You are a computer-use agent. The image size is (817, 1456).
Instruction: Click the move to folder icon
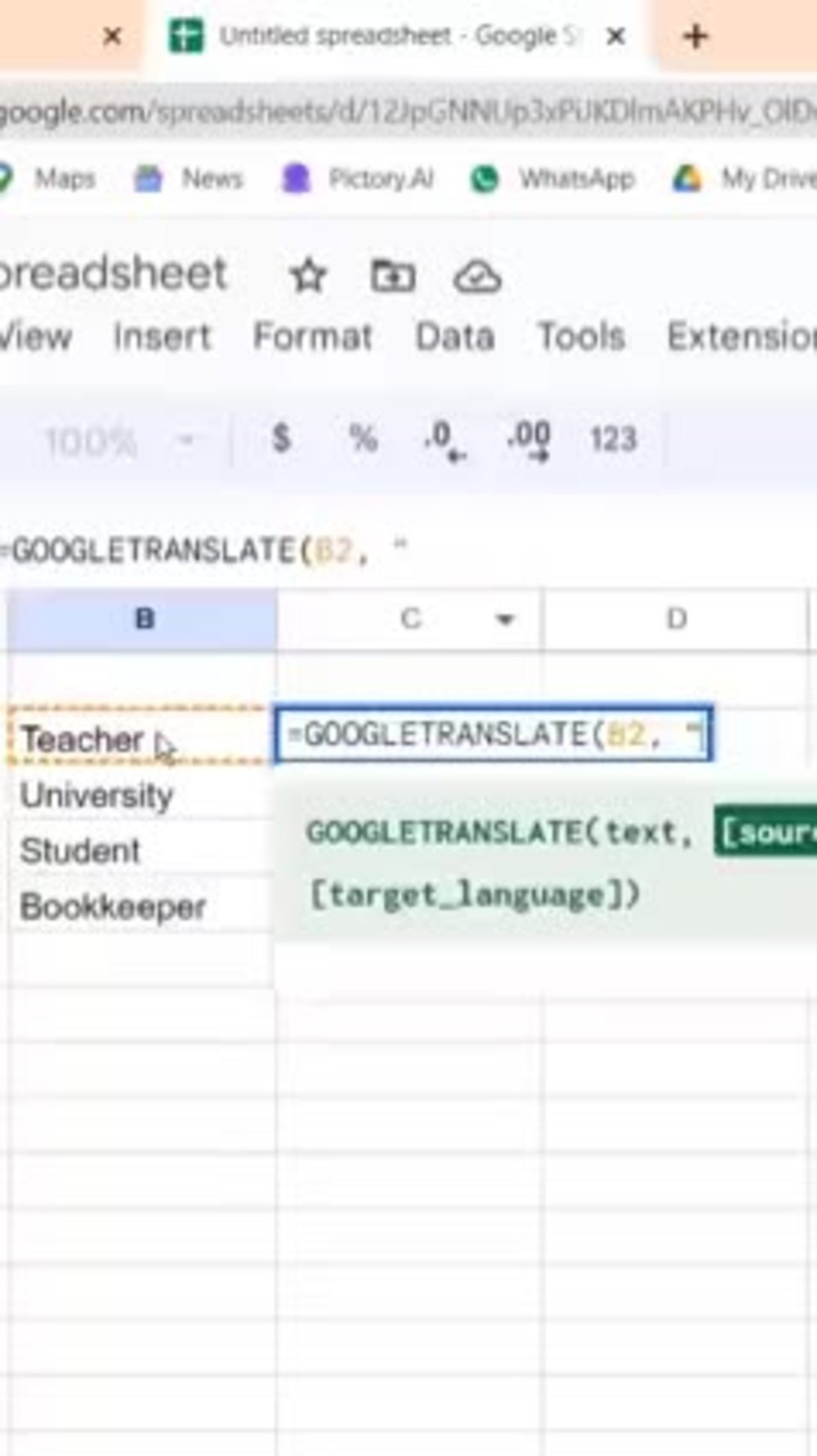click(x=393, y=276)
